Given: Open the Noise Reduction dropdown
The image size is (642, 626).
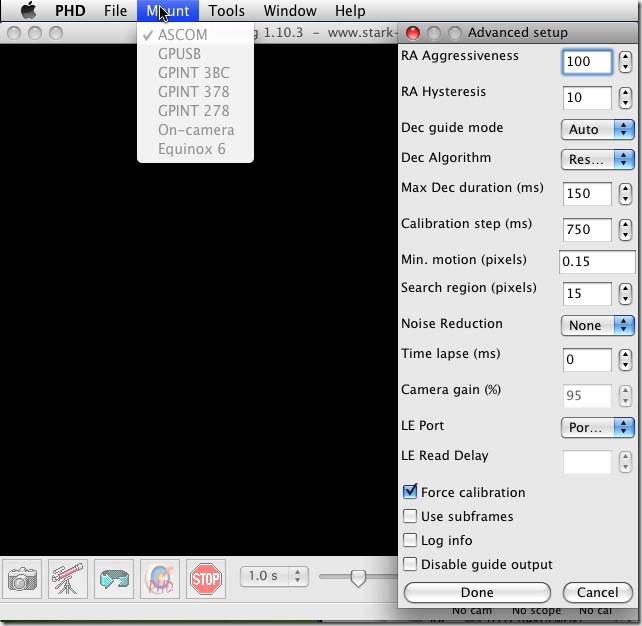Looking at the screenshot, I should point(597,325).
